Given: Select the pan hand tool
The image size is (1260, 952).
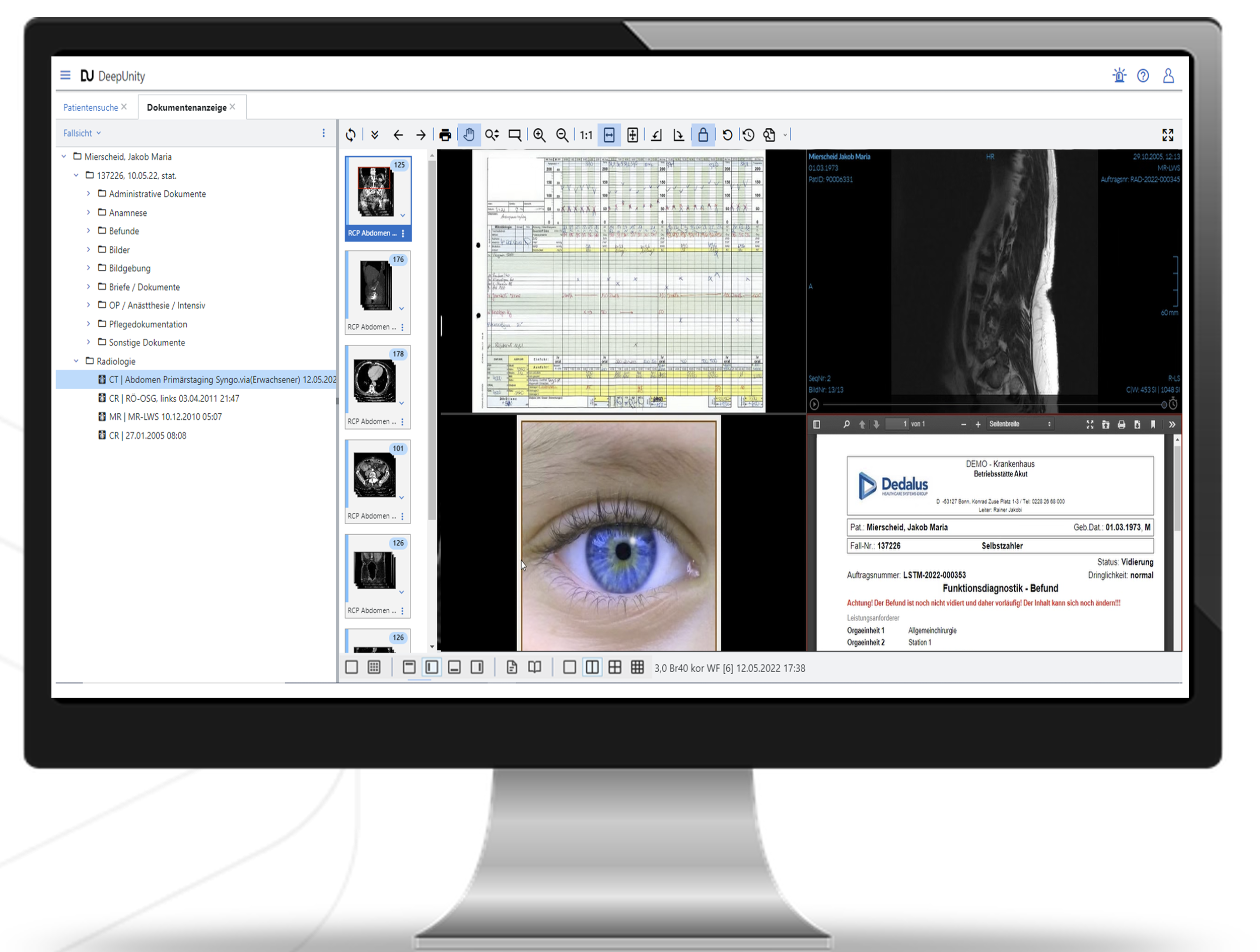Looking at the screenshot, I should [x=468, y=135].
